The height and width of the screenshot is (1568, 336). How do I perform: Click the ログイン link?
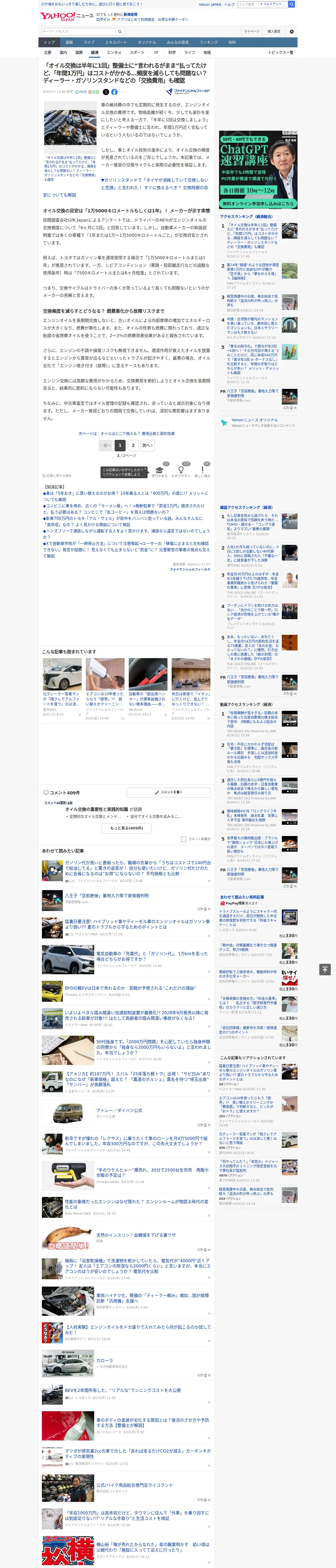click(x=103, y=20)
